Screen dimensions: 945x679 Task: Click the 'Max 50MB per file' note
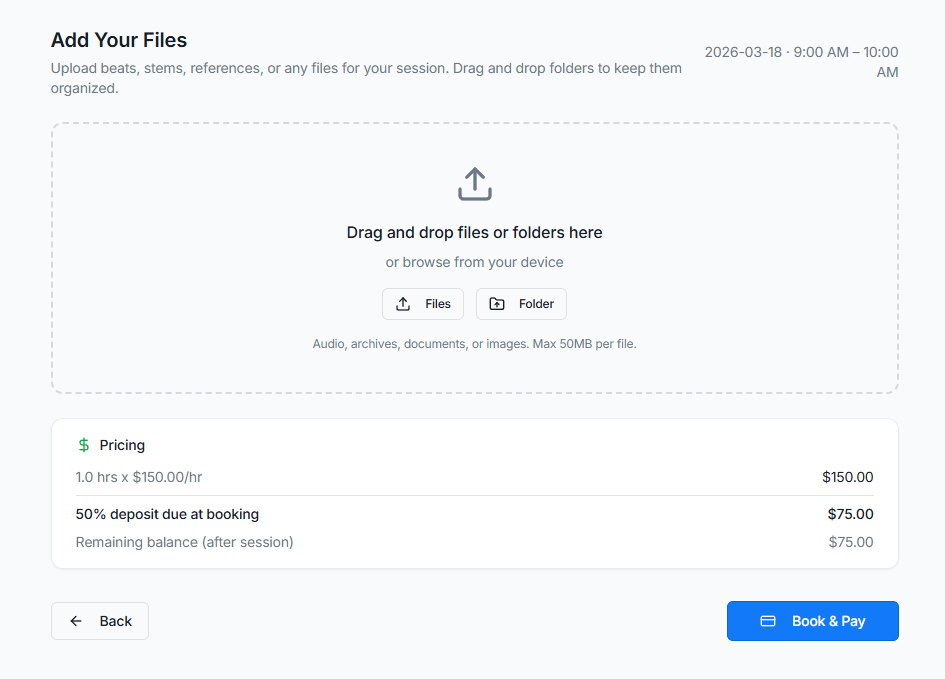pyautogui.click(x=584, y=344)
